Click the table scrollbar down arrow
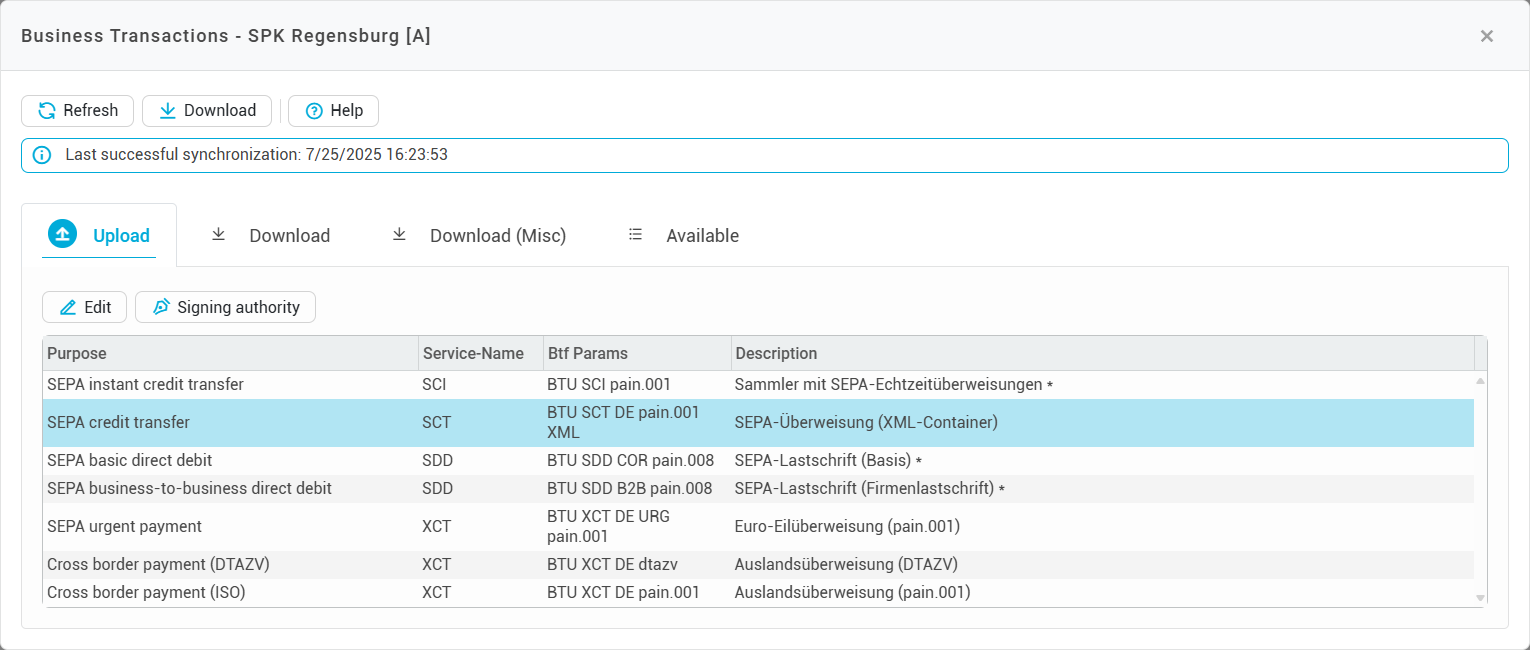 point(1481,598)
